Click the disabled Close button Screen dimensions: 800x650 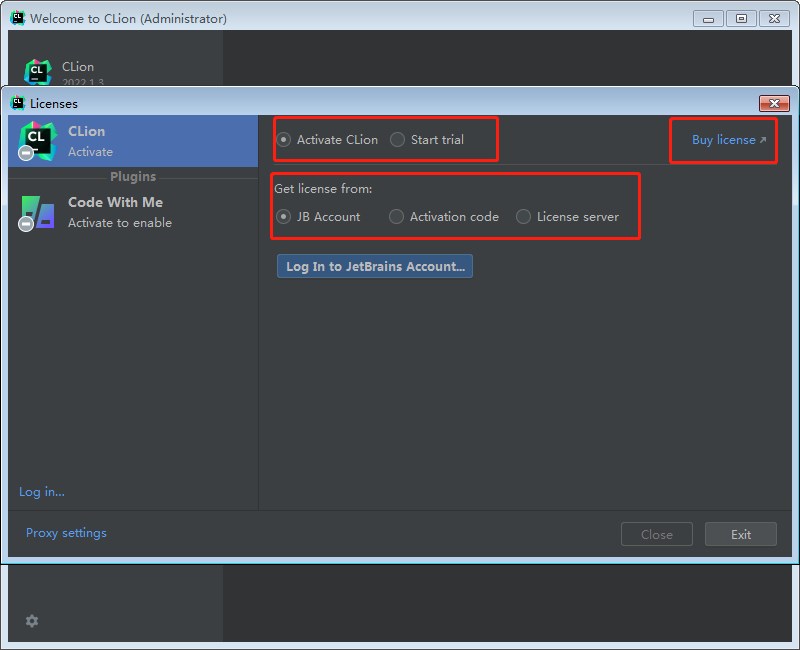tap(657, 534)
